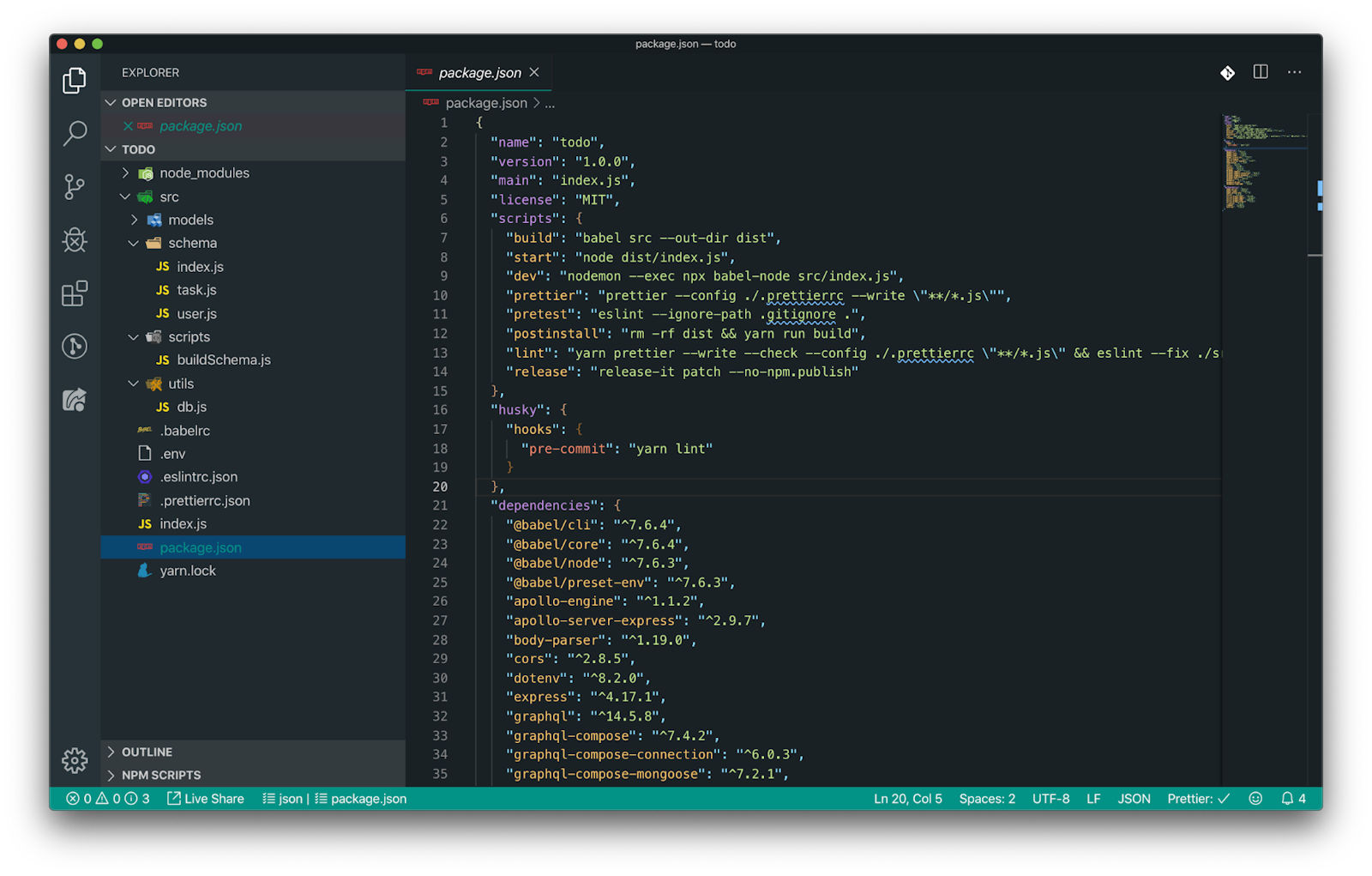Viewport: 1372px width, 876px height.
Task: Select the Source Control icon
Action: tap(75, 187)
